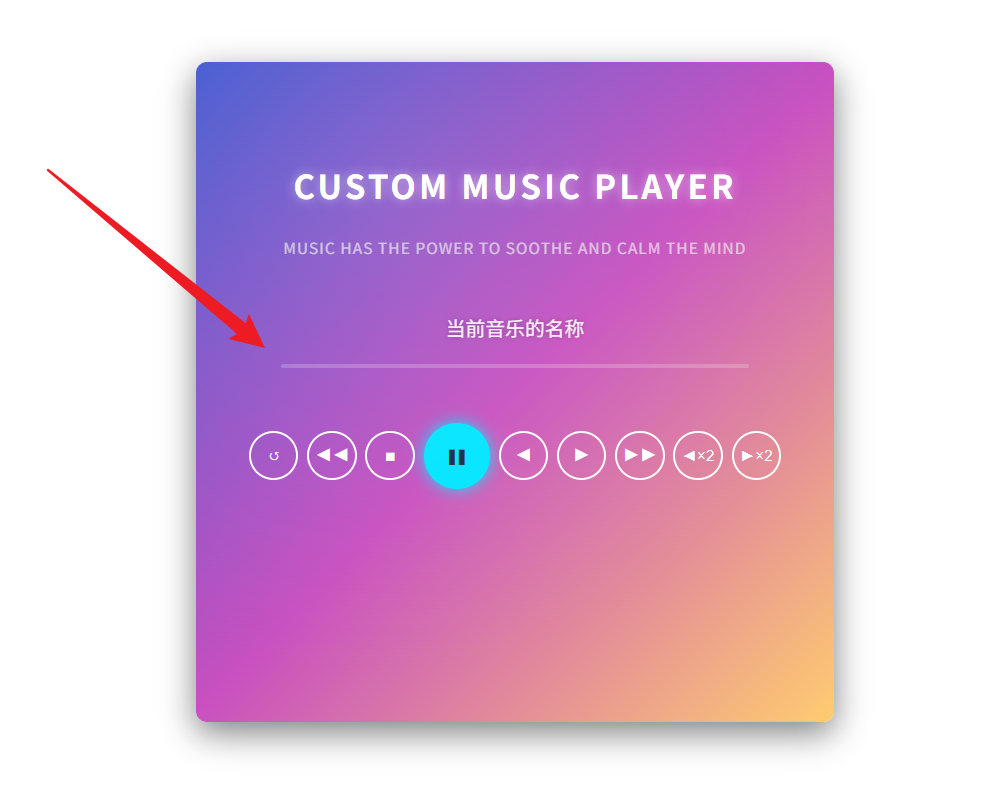Screen dimensions: 993x803
Task: Click the middle of the track progress bar
Action: coord(515,366)
